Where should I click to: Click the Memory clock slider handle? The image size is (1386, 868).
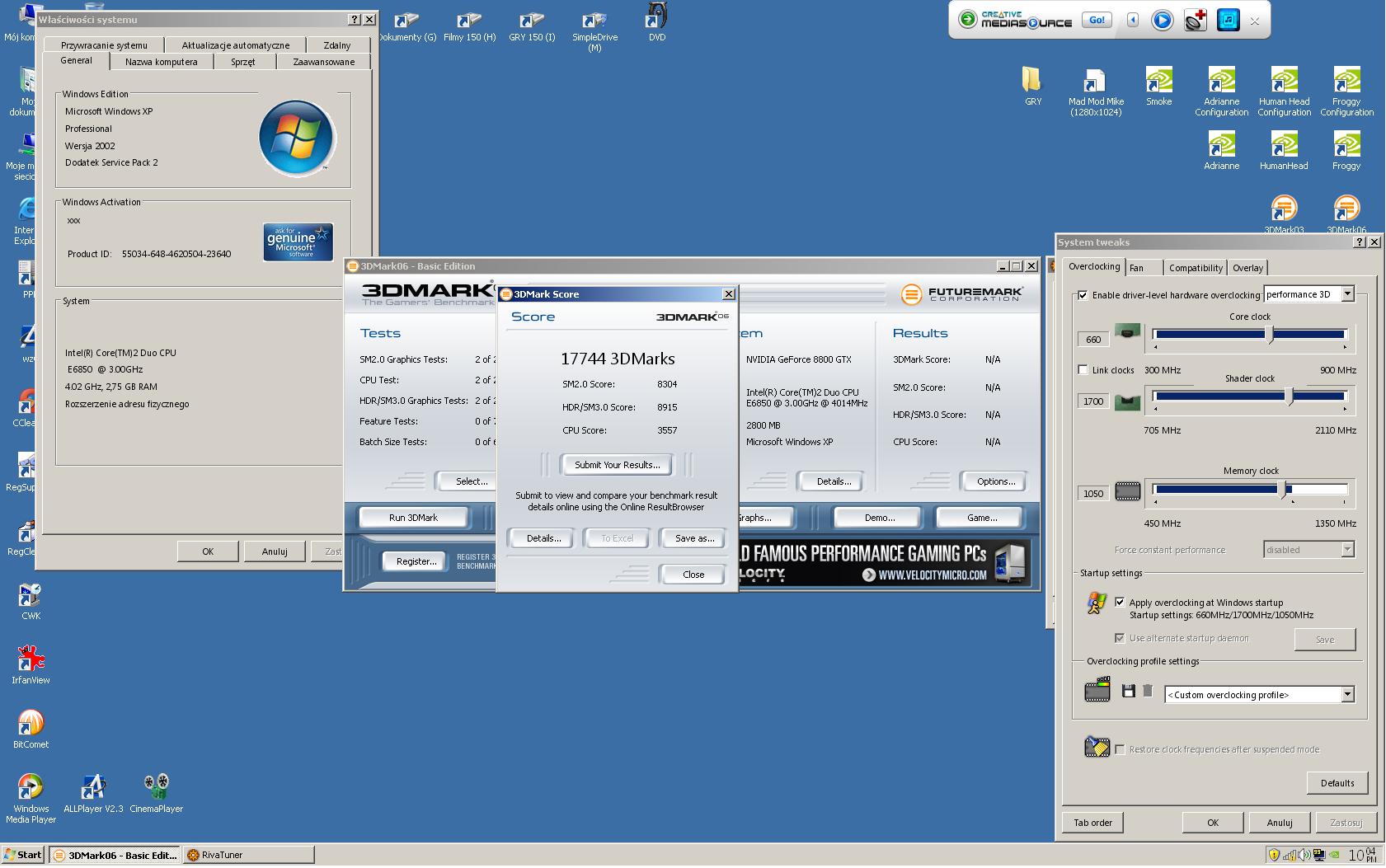pyautogui.click(x=1284, y=490)
